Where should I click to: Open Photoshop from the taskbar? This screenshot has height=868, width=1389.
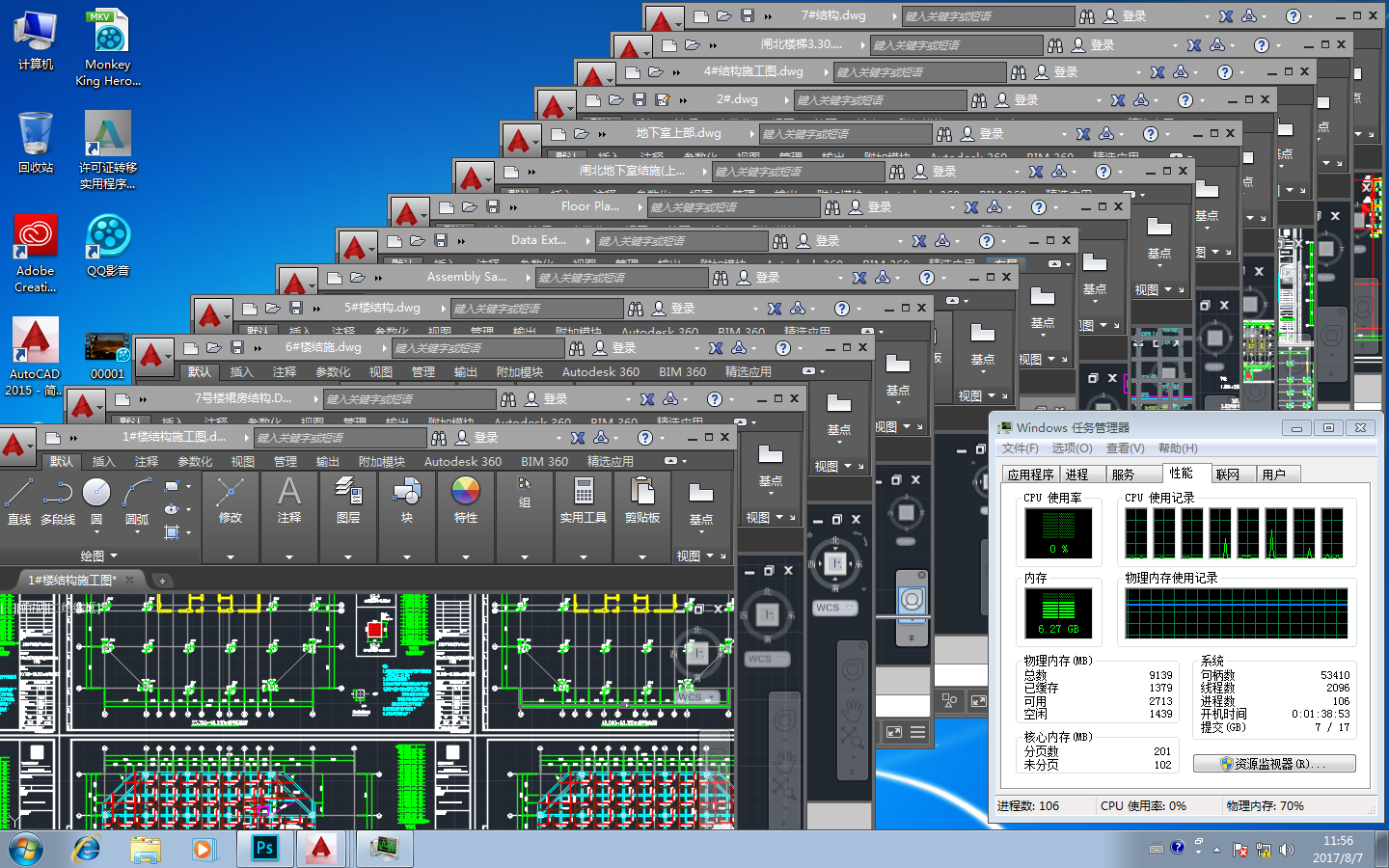point(264,849)
